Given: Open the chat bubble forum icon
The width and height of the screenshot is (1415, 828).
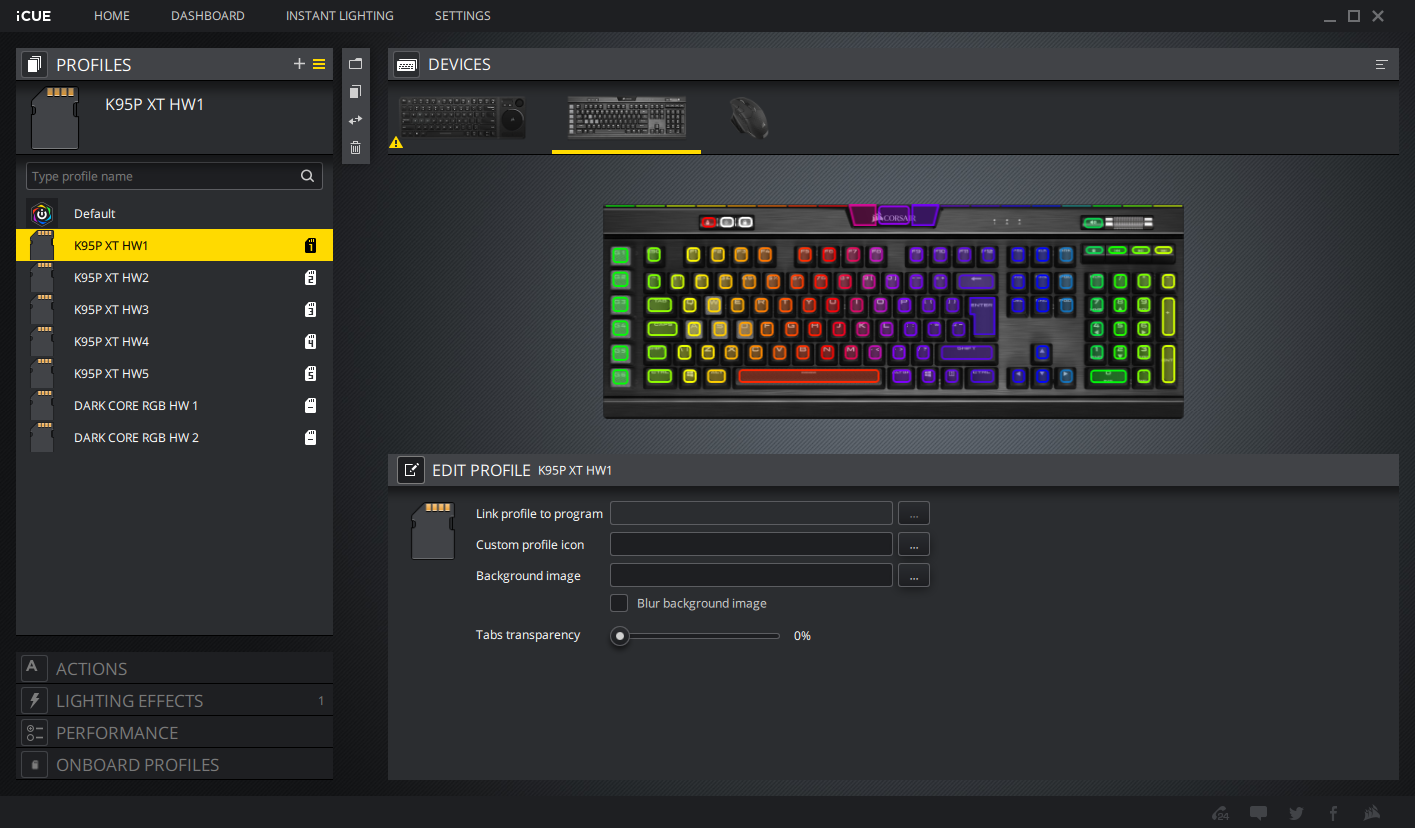Looking at the screenshot, I should [x=1259, y=813].
